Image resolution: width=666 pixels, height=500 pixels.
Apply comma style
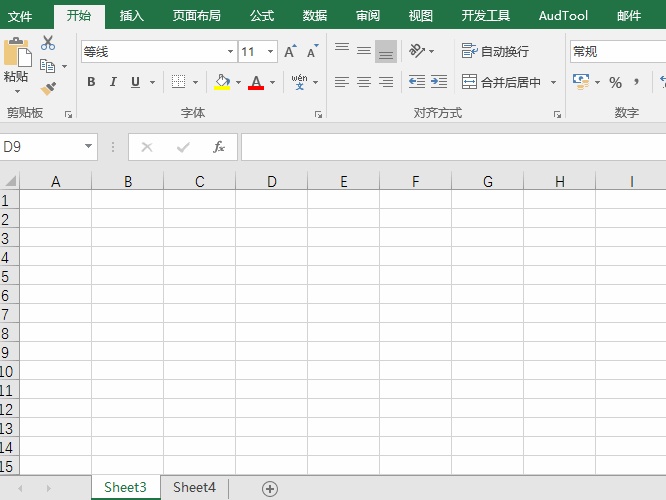636,82
